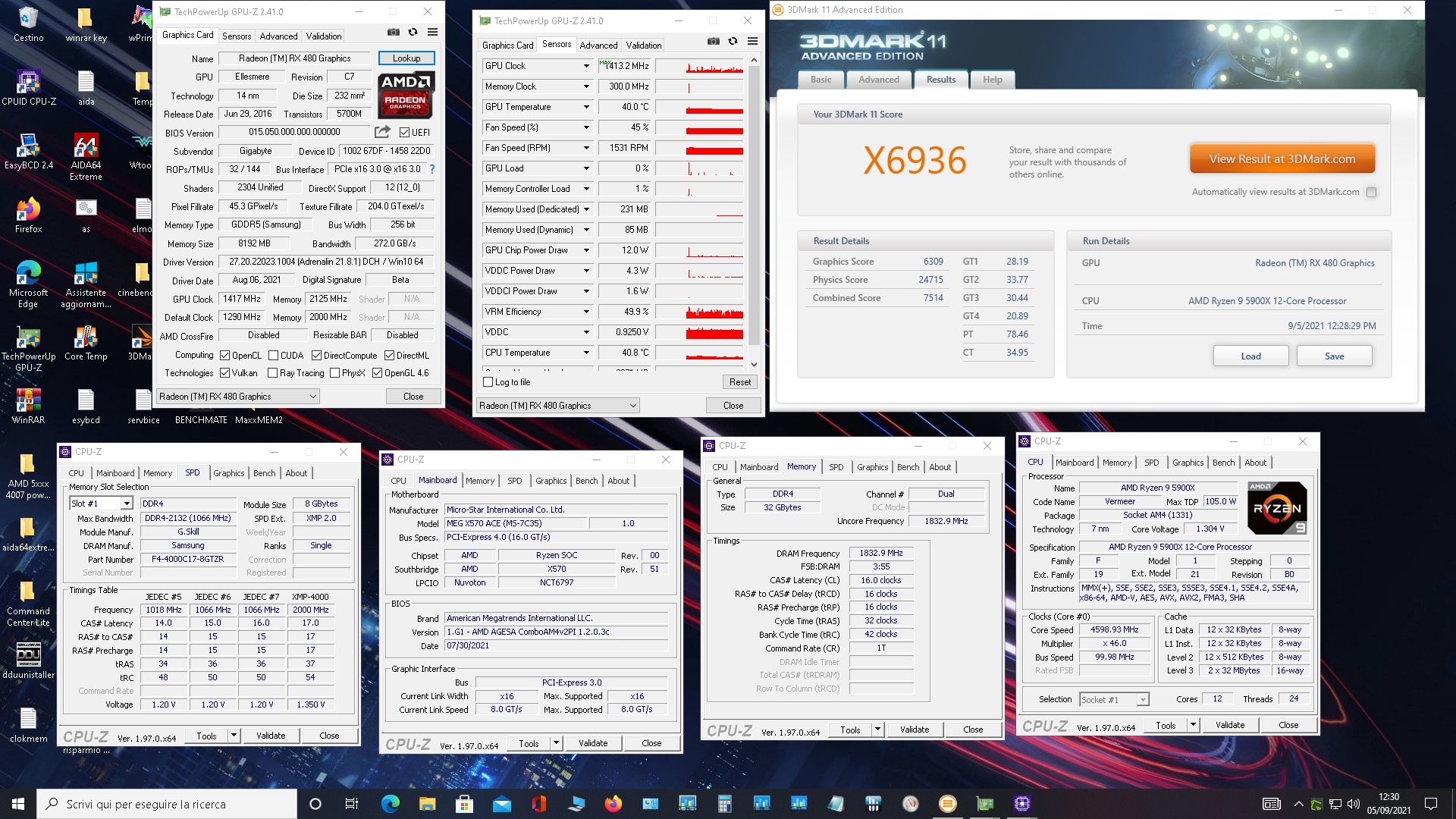
Task: Click Validate button in CPU-Z Mainboard window
Action: (x=592, y=743)
